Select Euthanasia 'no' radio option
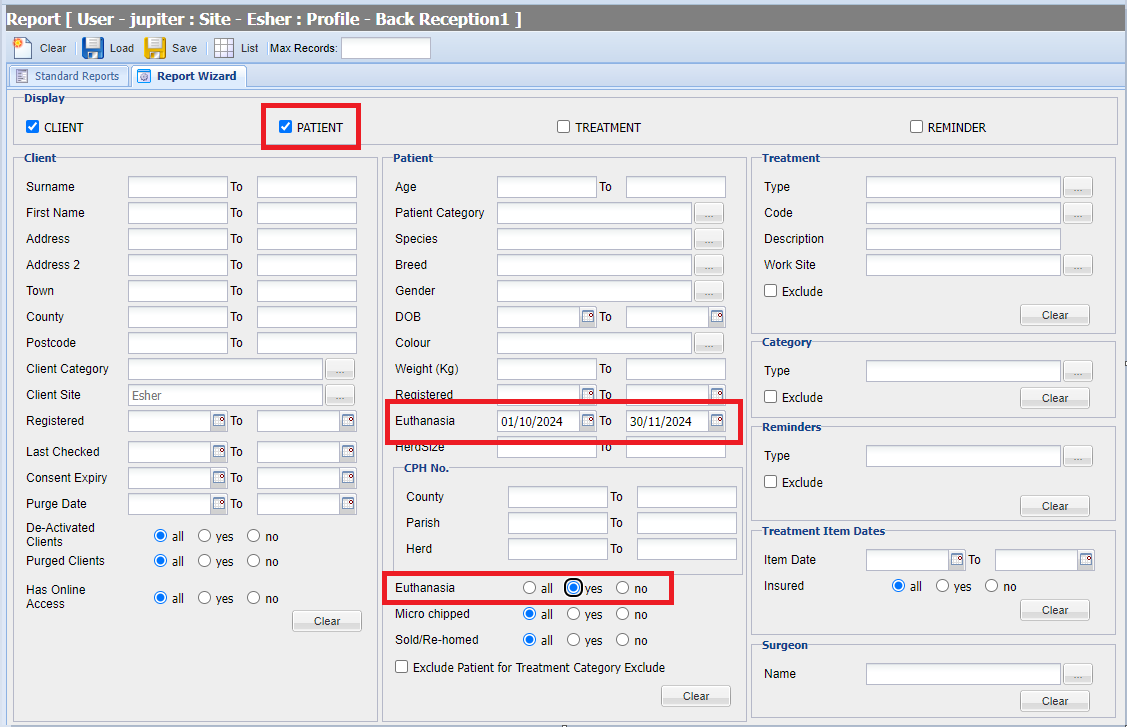 (622, 587)
